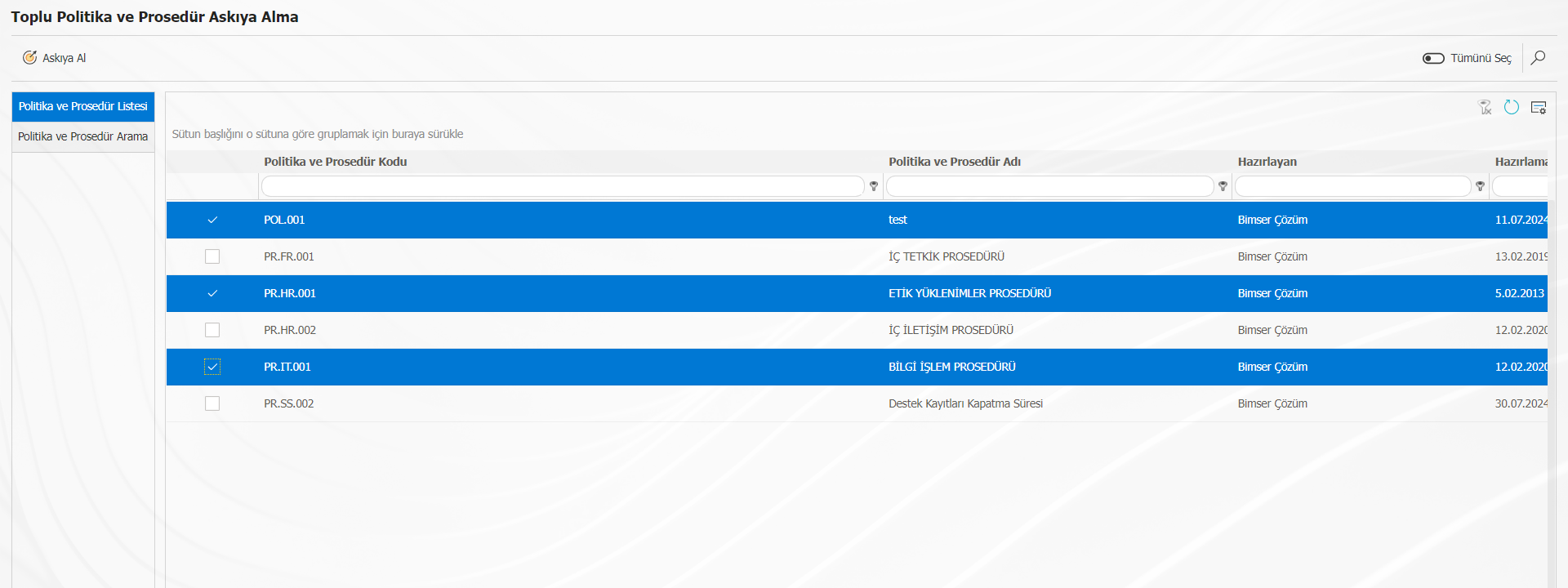Open filter options for Adı column
Screen dimensions: 1568x588
[x=1223, y=186]
